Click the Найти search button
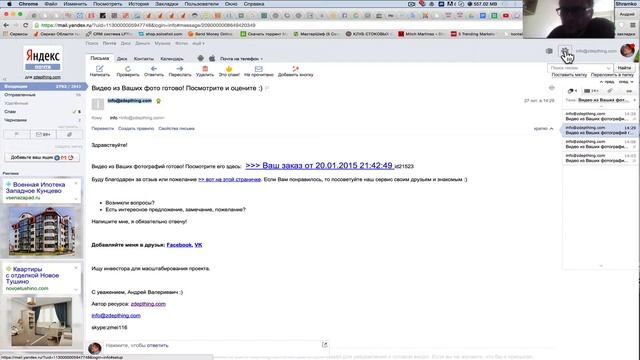This screenshot has height=360, width=640. coord(624,68)
